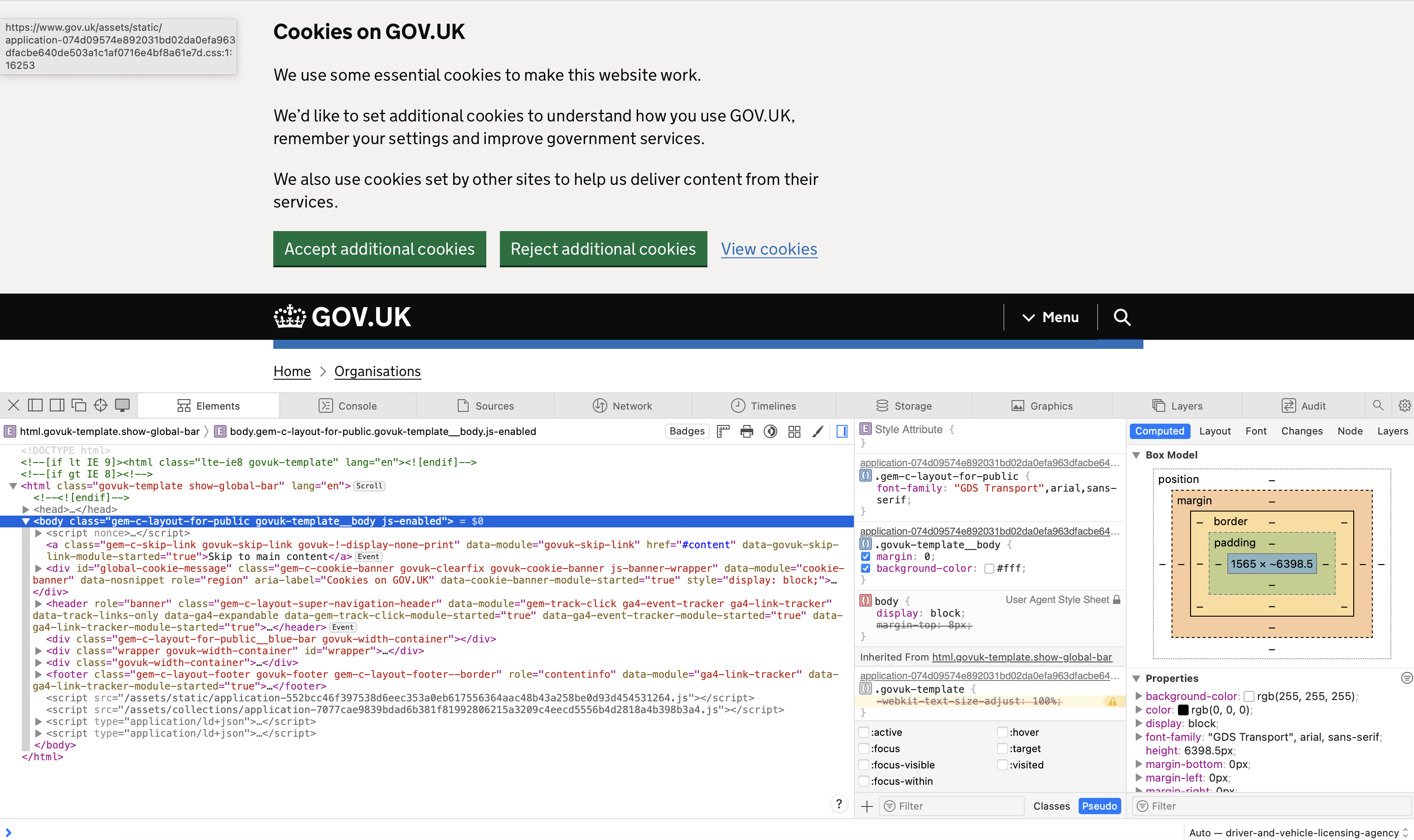Screen dimensions: 1414x840
Task: Open the execution context selector dropdown
Action: 1298,833
